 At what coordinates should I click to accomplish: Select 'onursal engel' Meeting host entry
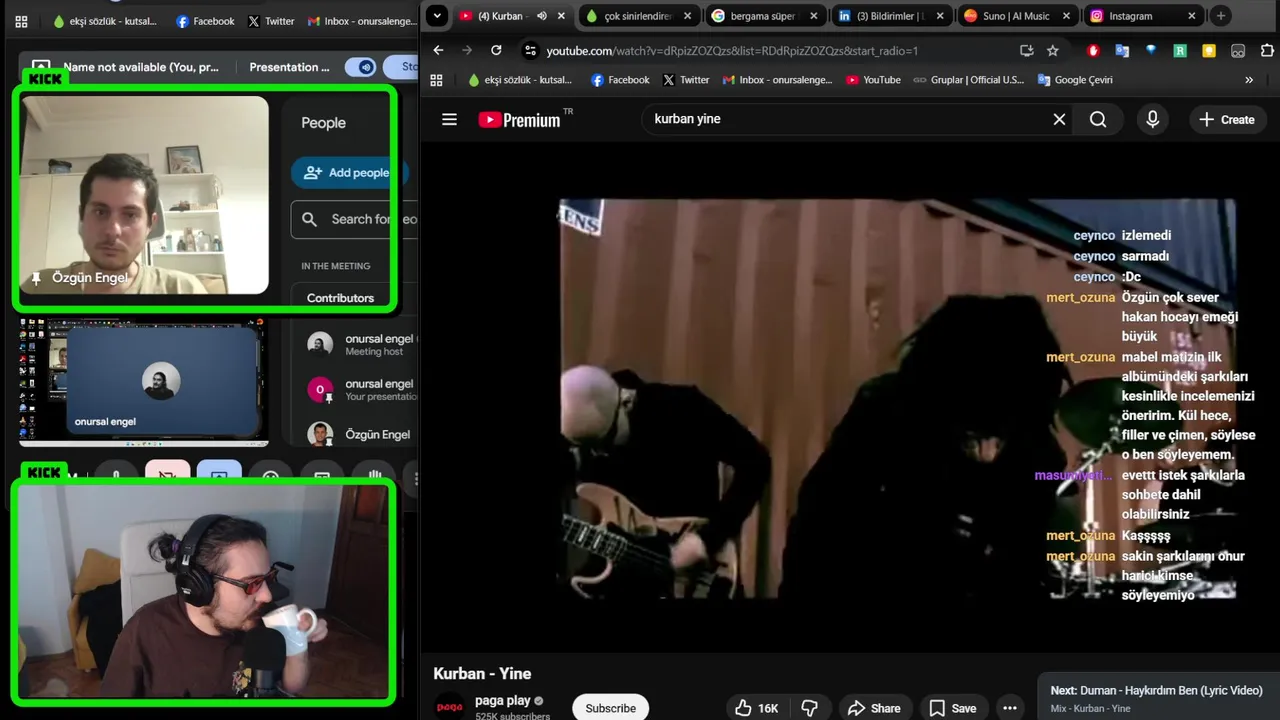coord(360,345)
